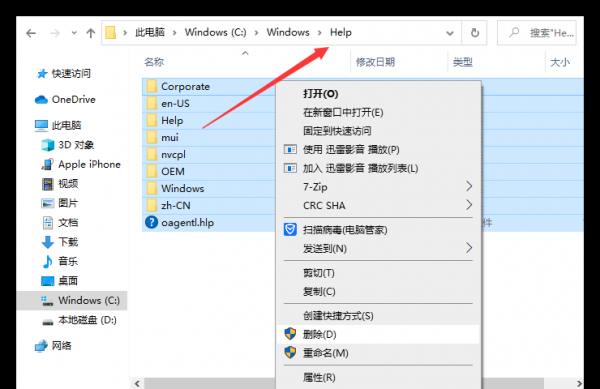Open OneDrive in the sidebar
This screenshot has width=600, height=389.
coord(65,99)
